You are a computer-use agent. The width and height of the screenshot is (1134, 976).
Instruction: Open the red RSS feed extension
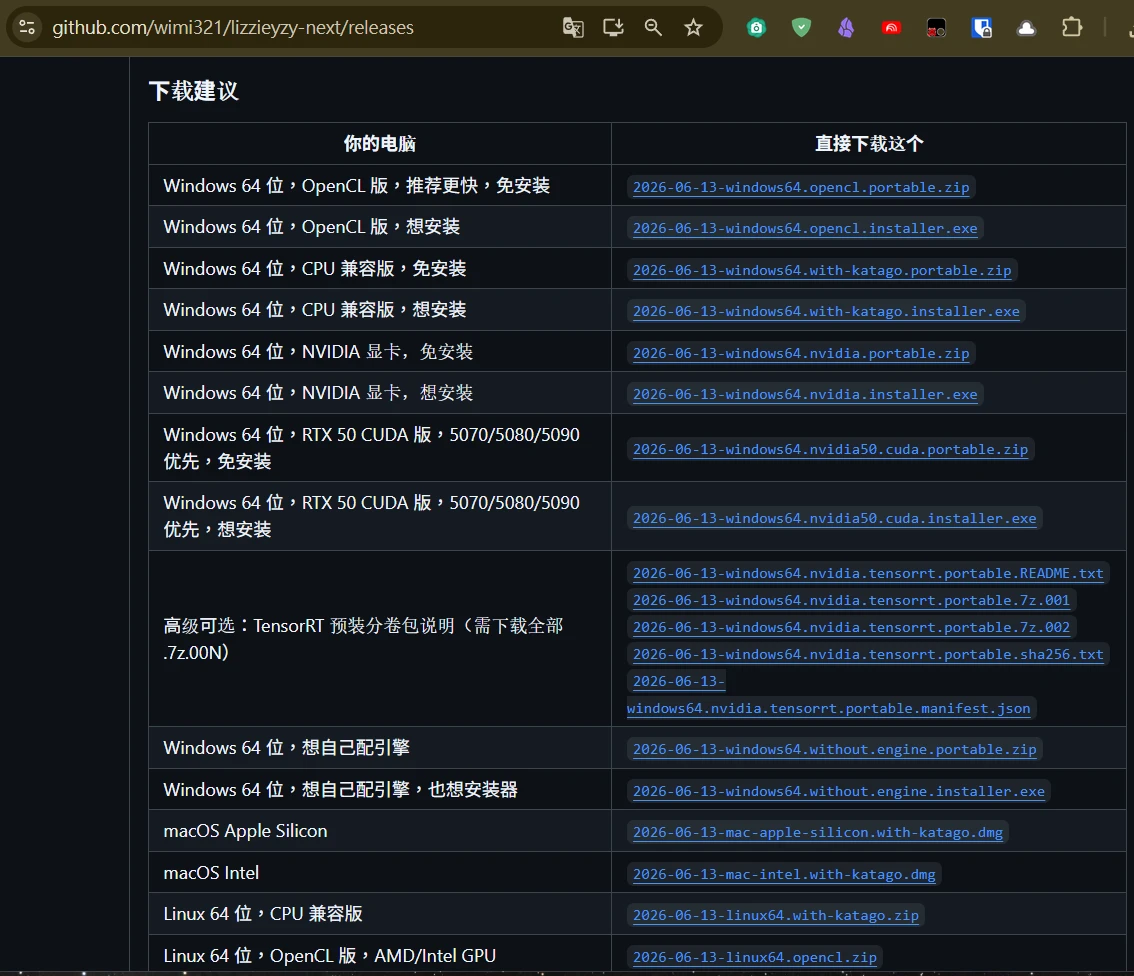pos(892,28)
